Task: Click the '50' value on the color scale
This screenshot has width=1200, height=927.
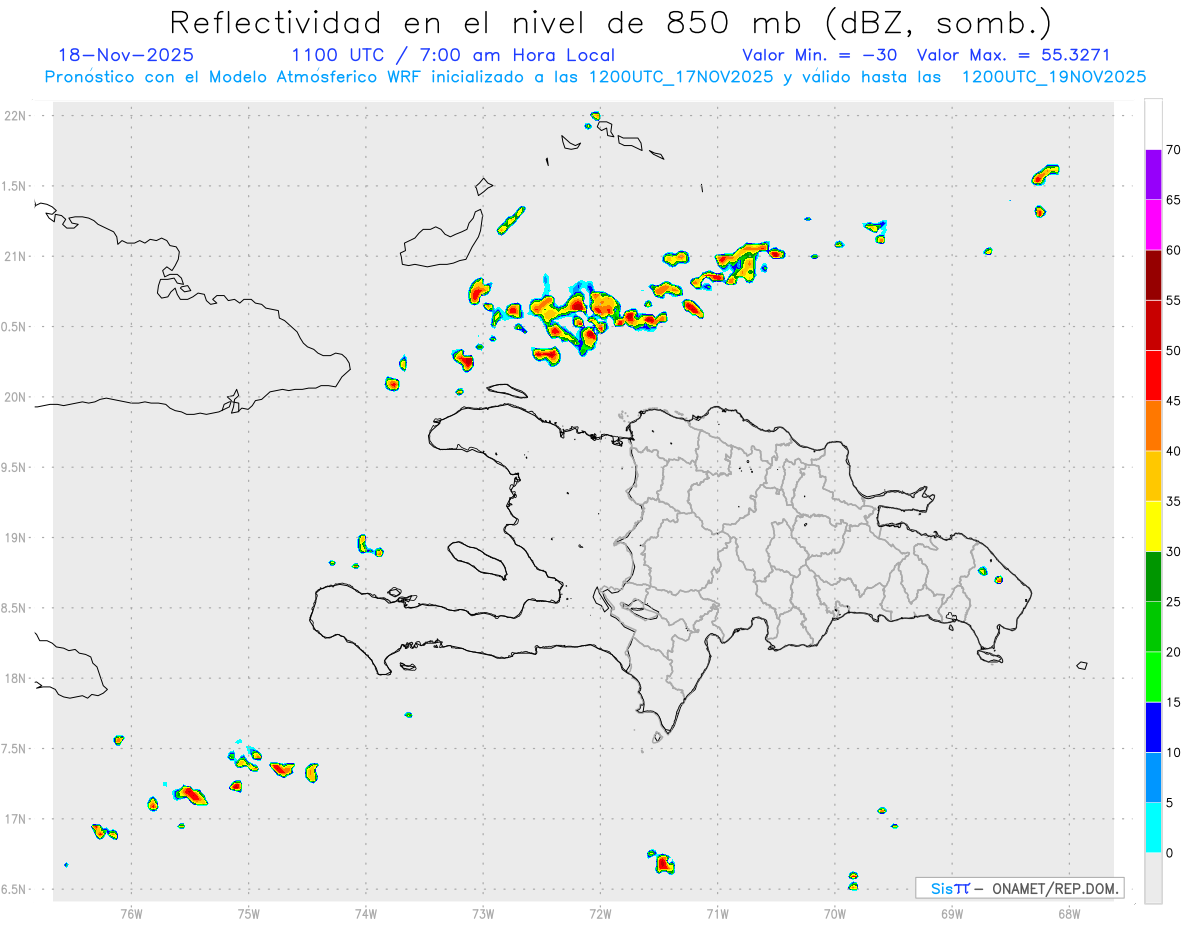Action: point(1174,351)
